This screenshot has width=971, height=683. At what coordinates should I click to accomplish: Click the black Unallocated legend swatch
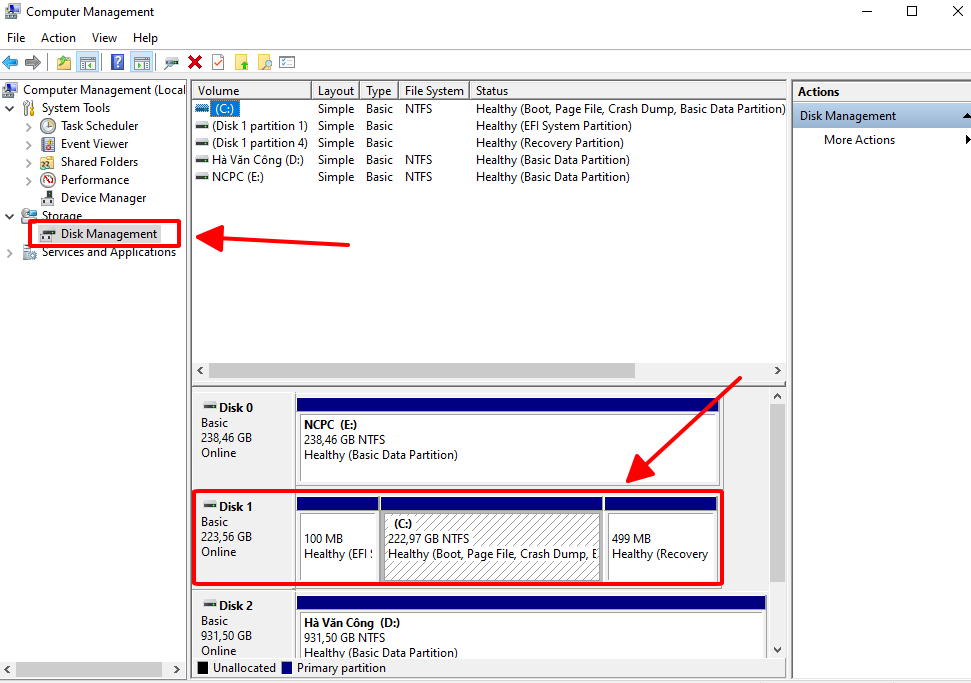[x=202, y=668]
